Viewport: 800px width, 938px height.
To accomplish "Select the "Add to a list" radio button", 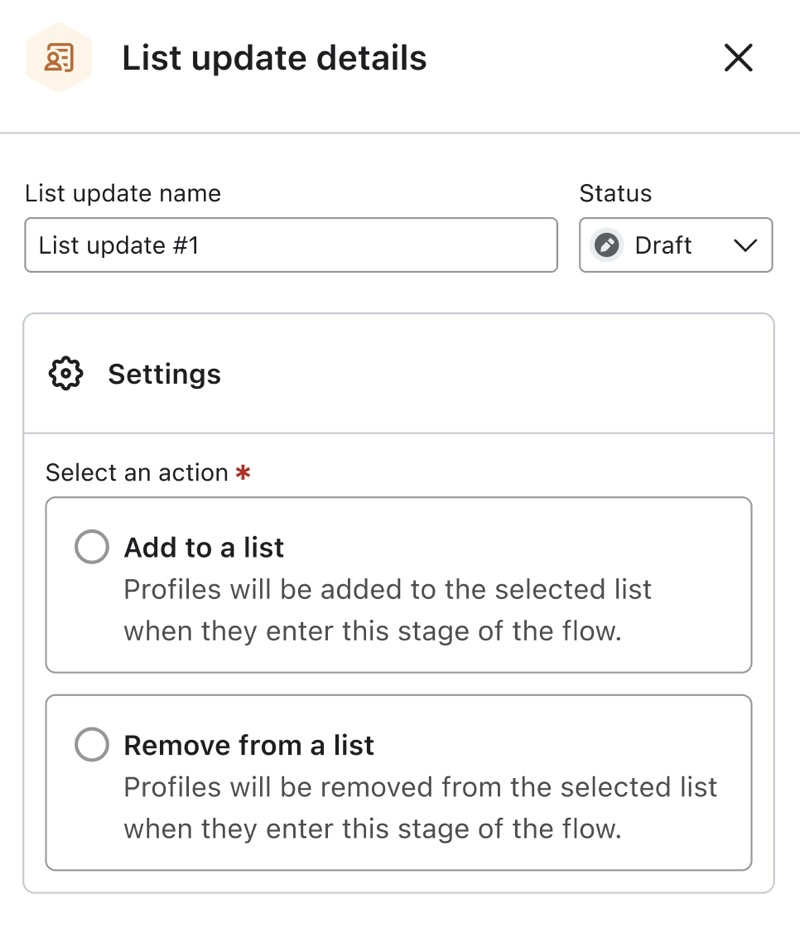I will [x=92, y=547].
